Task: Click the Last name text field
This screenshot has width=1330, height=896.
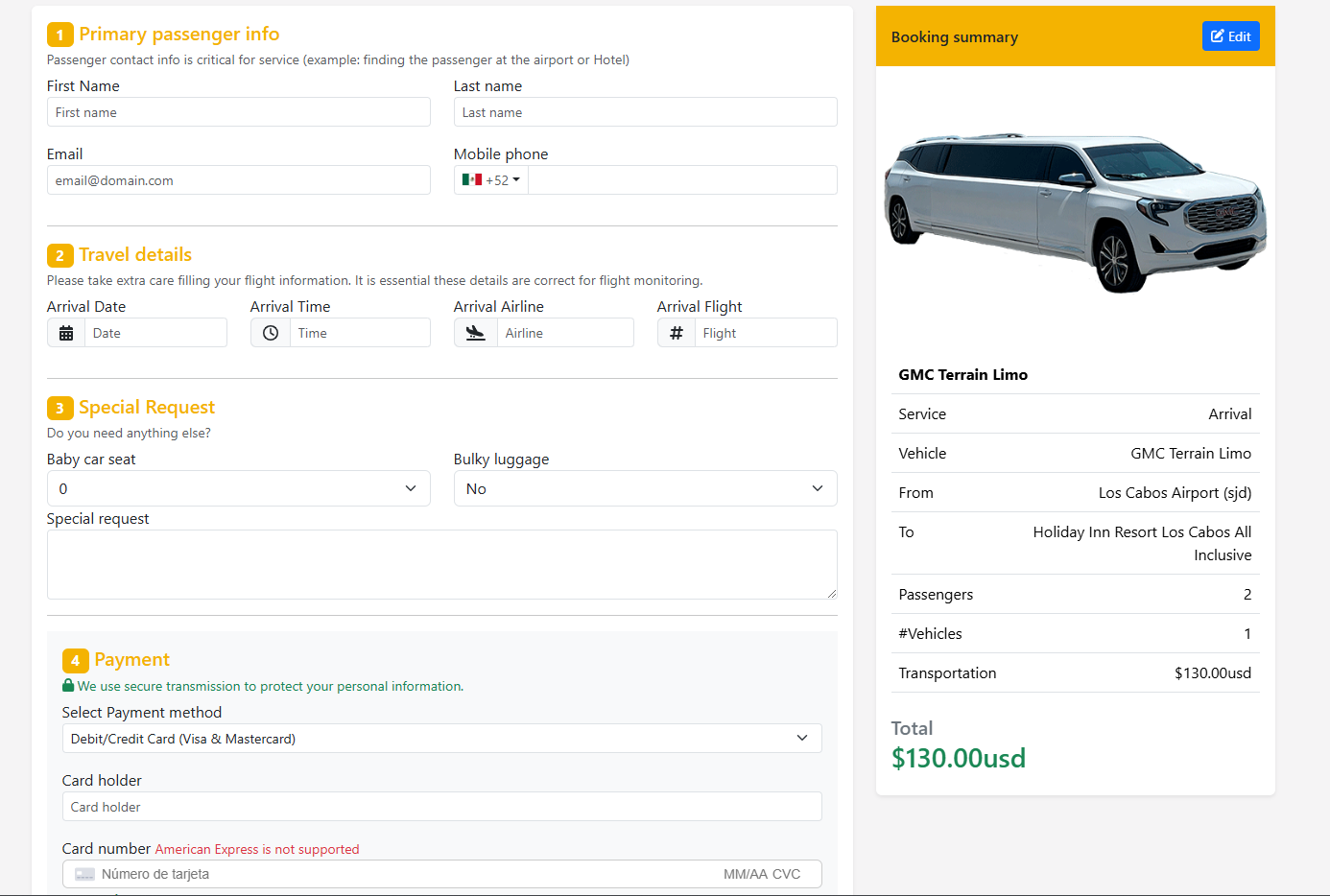Action: coord(645,112)
